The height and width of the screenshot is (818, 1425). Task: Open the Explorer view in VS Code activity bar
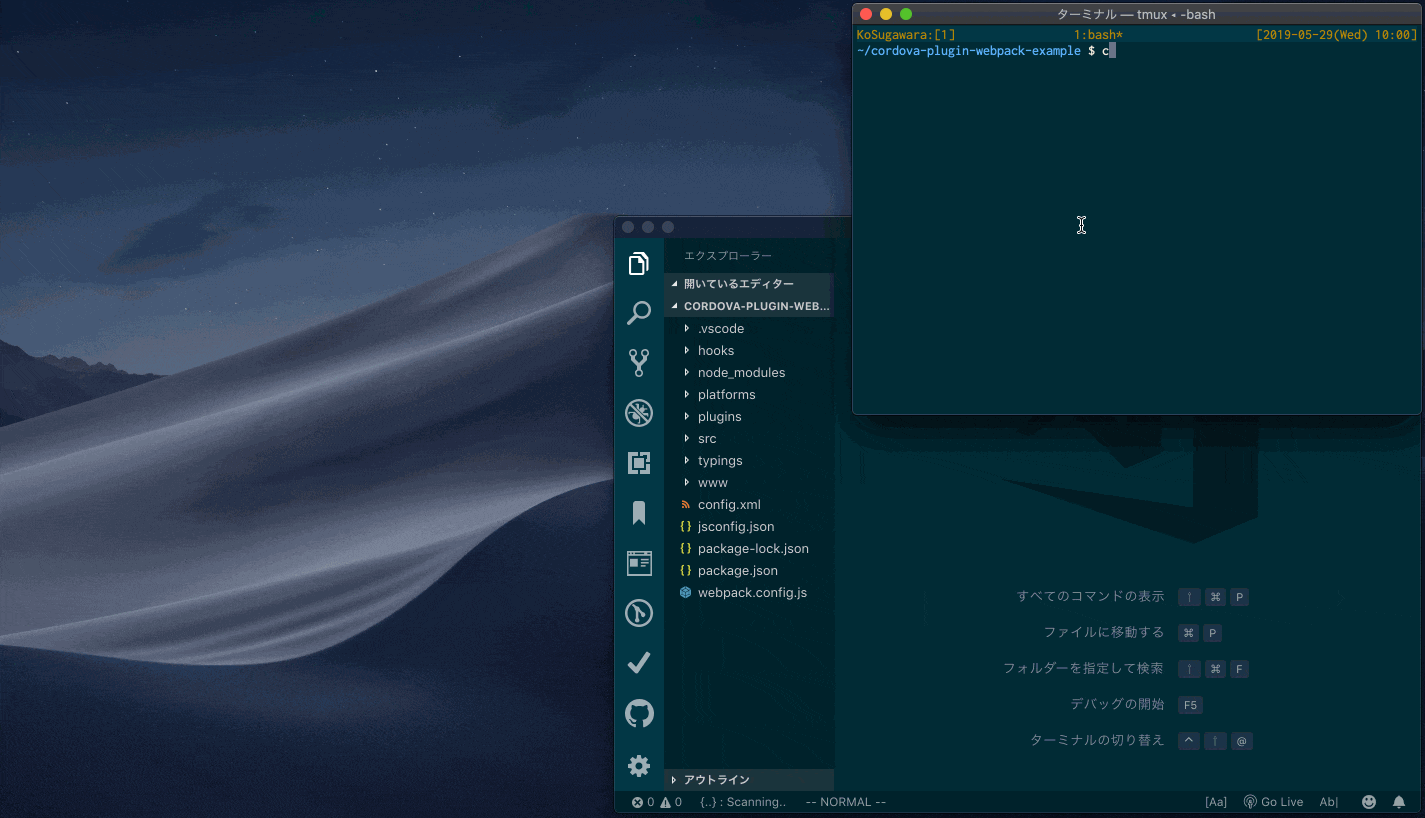pyautogui.click(x=639, y=264)
